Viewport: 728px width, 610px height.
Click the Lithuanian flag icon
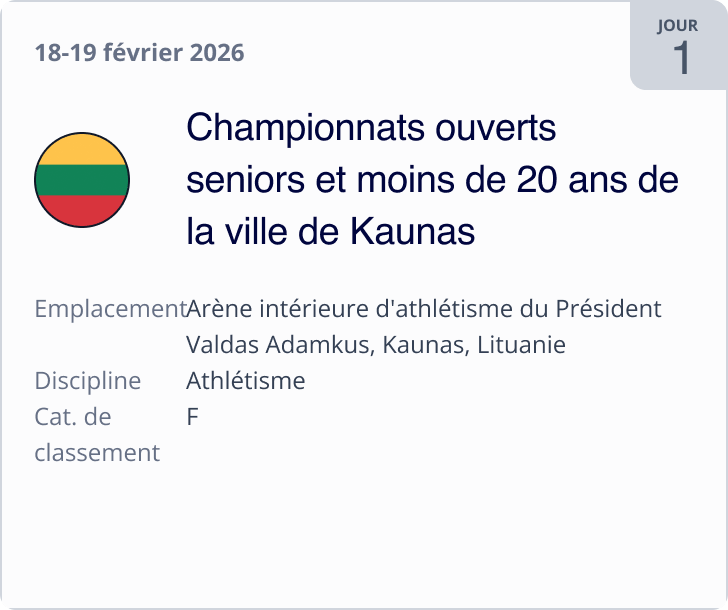[x=82, y=180]
